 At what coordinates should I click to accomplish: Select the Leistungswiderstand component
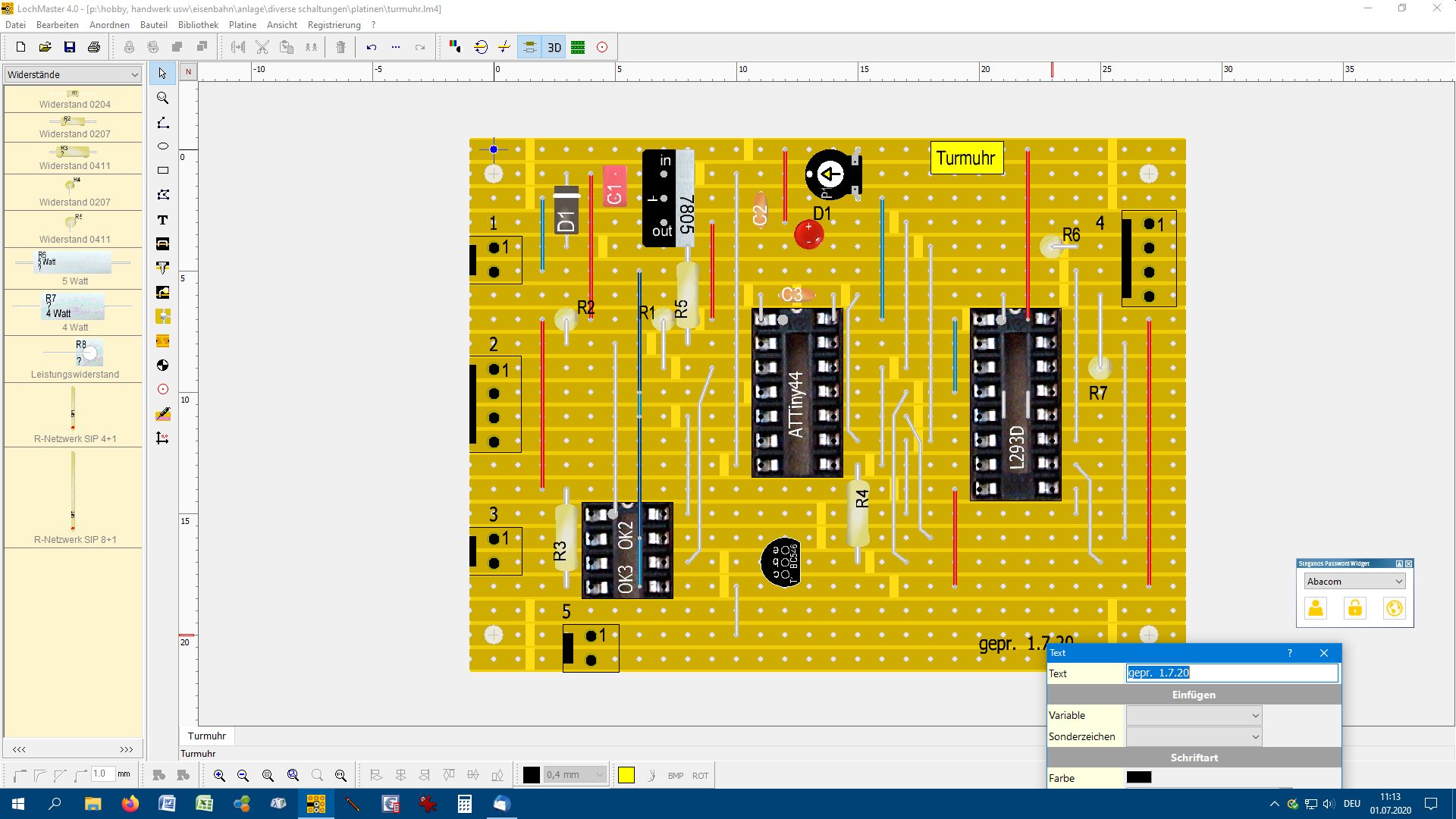click(73, 359)
